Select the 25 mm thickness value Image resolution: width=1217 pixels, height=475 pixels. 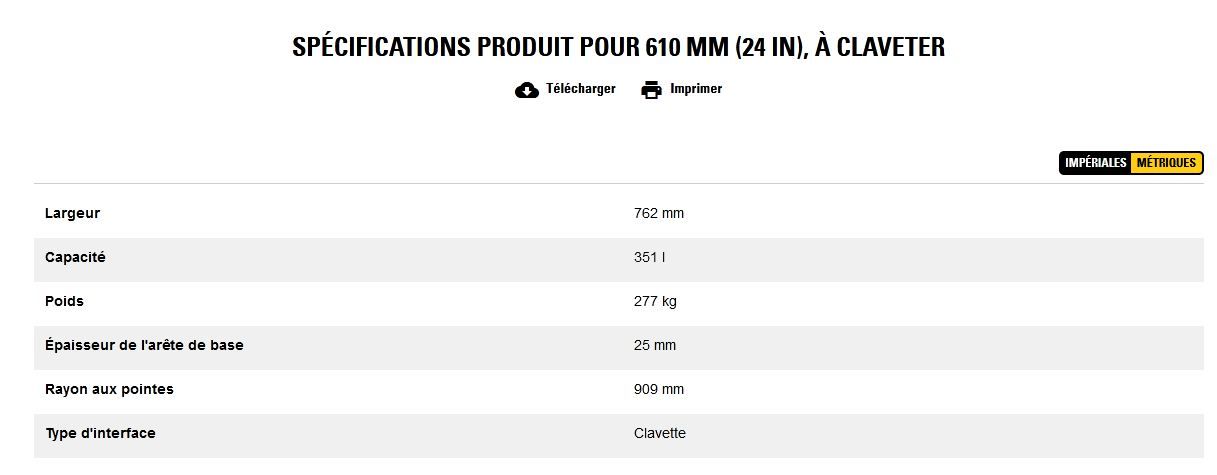tap(655, 345)
